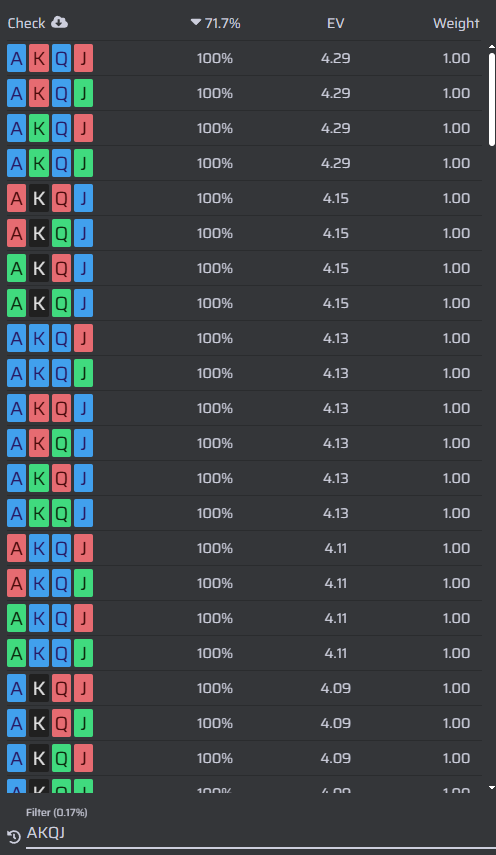This screenshot has height=855, width=496.
Task: Click the AKQJ filter input field
Action: (261, 833)
